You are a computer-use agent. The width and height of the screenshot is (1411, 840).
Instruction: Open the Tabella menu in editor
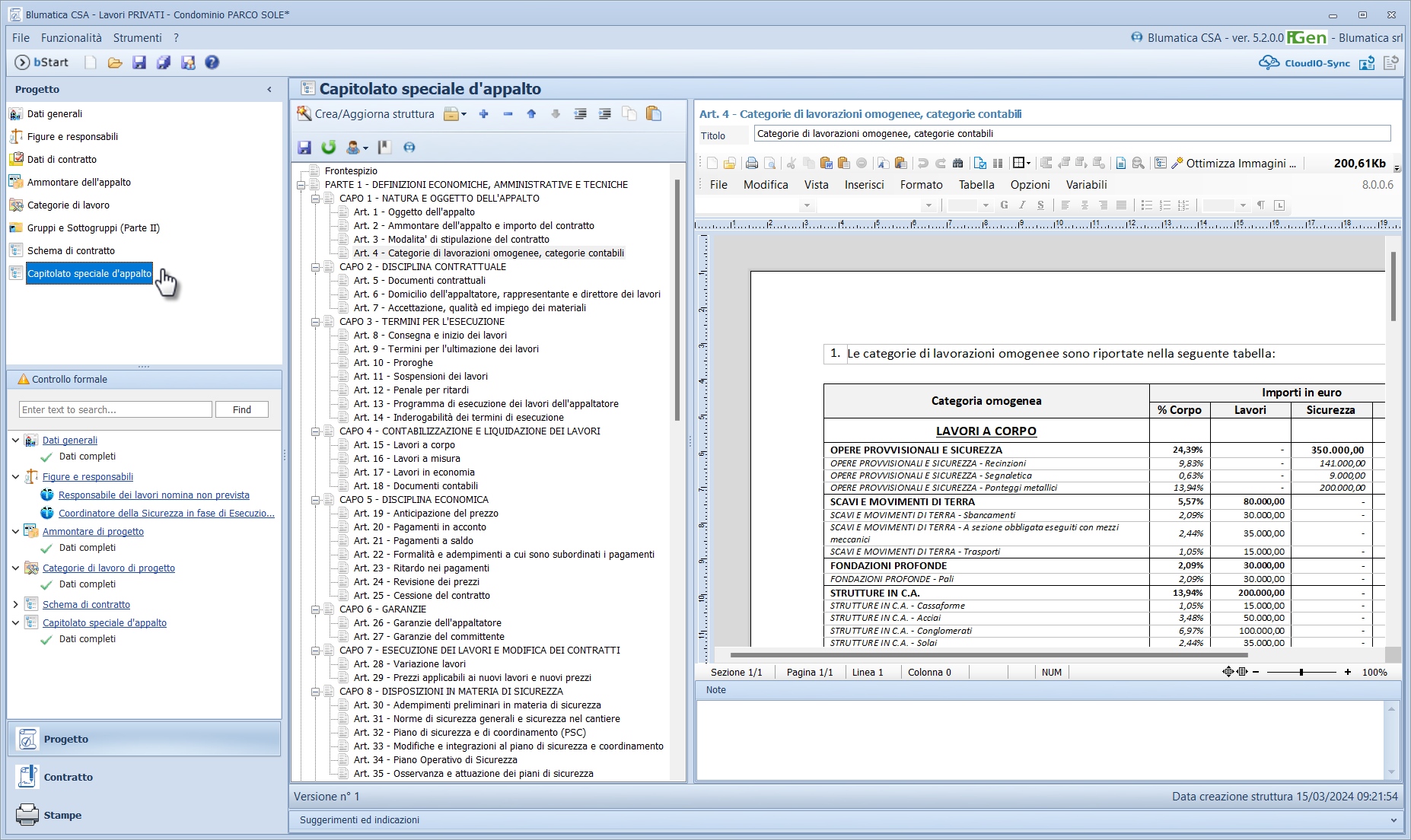[976, 185]
